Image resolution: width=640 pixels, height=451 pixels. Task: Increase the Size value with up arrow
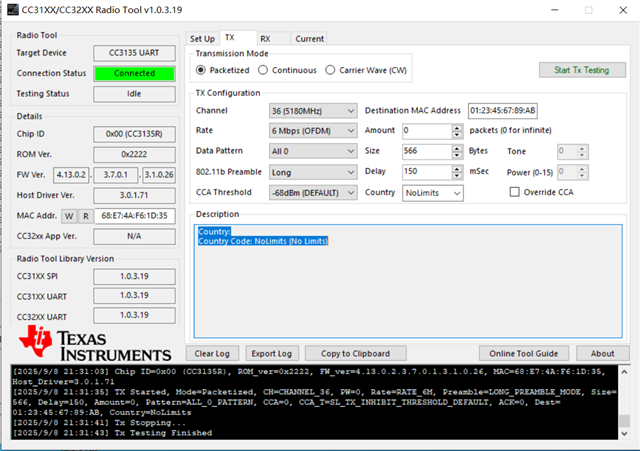tap(457, 148)
